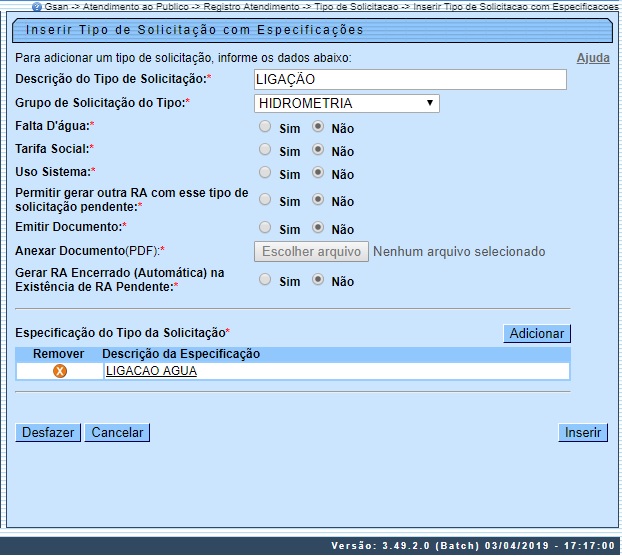This screenshot has height=556, width=622.
Task: Open the Ajuda help link
Action: click(593, 58)
